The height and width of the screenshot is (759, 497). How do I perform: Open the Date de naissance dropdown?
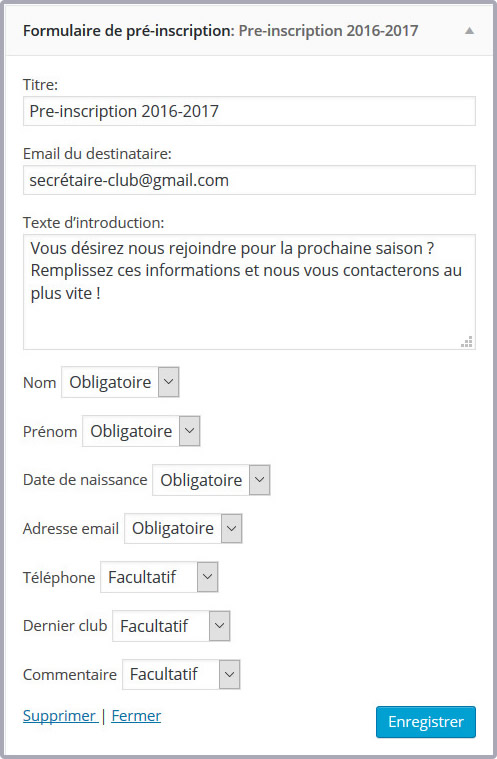[211, 480]
